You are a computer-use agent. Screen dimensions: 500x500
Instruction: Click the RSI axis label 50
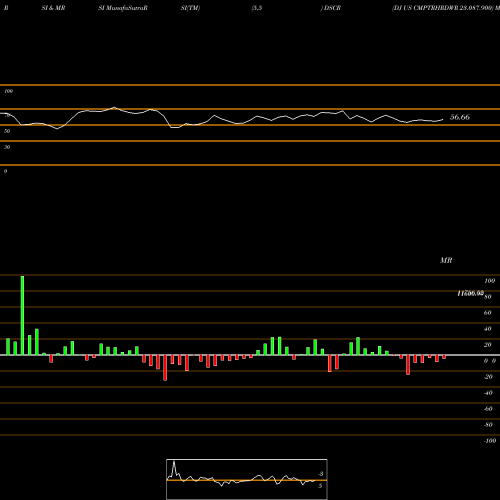(x=7, y=131)
